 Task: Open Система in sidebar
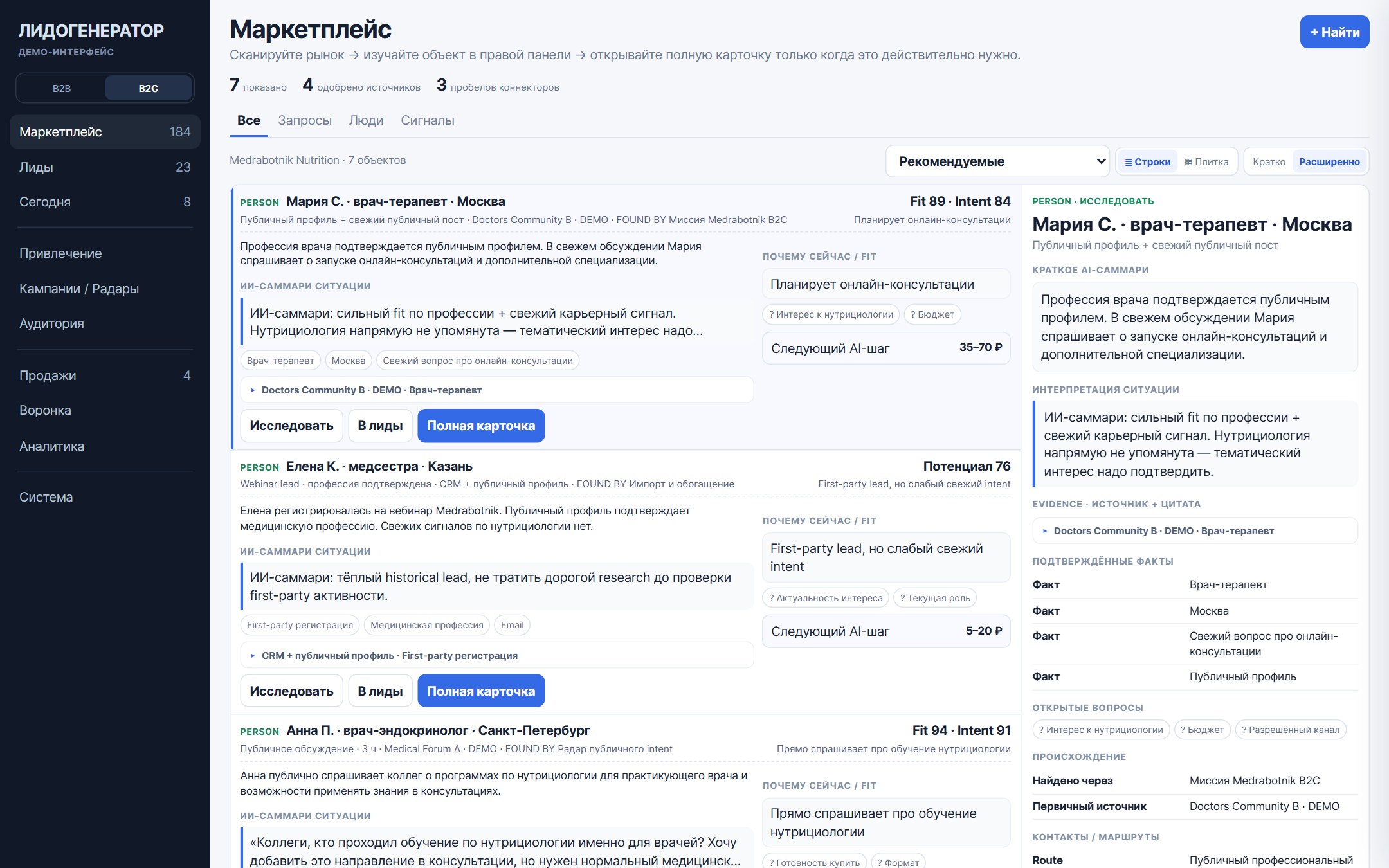pyautogui.click(x=105, y=497)
